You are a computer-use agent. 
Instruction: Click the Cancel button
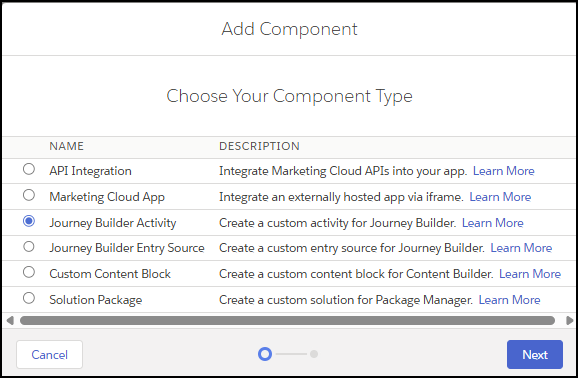49,354
